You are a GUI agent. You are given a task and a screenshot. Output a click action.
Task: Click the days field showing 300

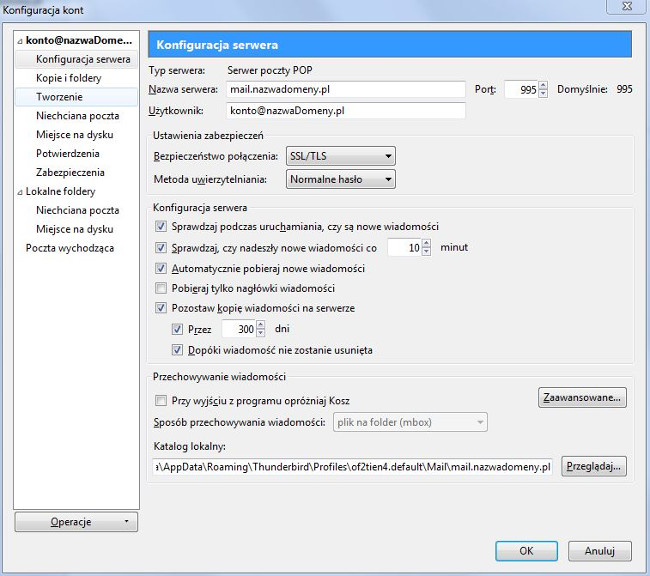point(238,329)
